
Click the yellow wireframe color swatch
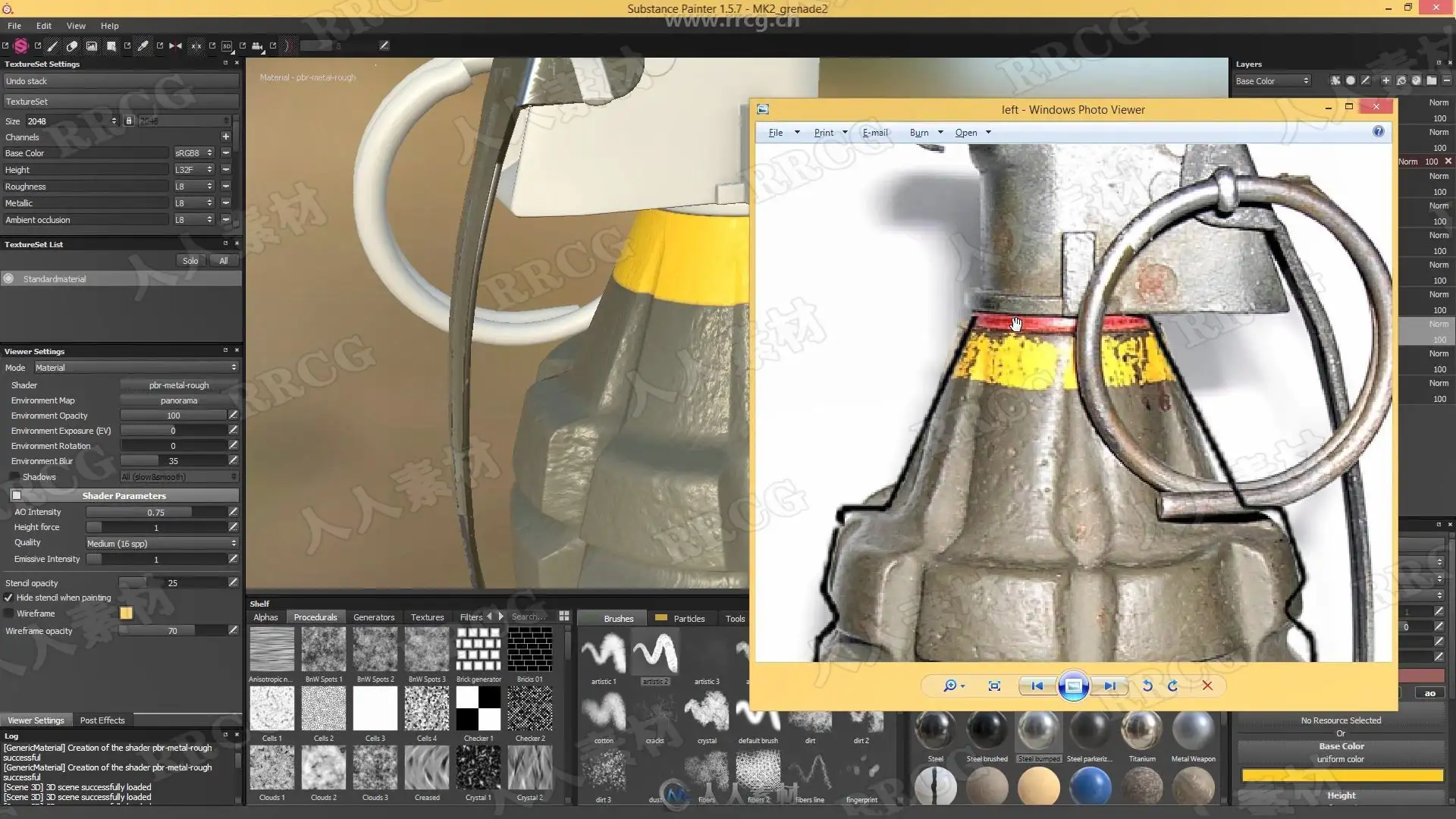click(126, 613)
